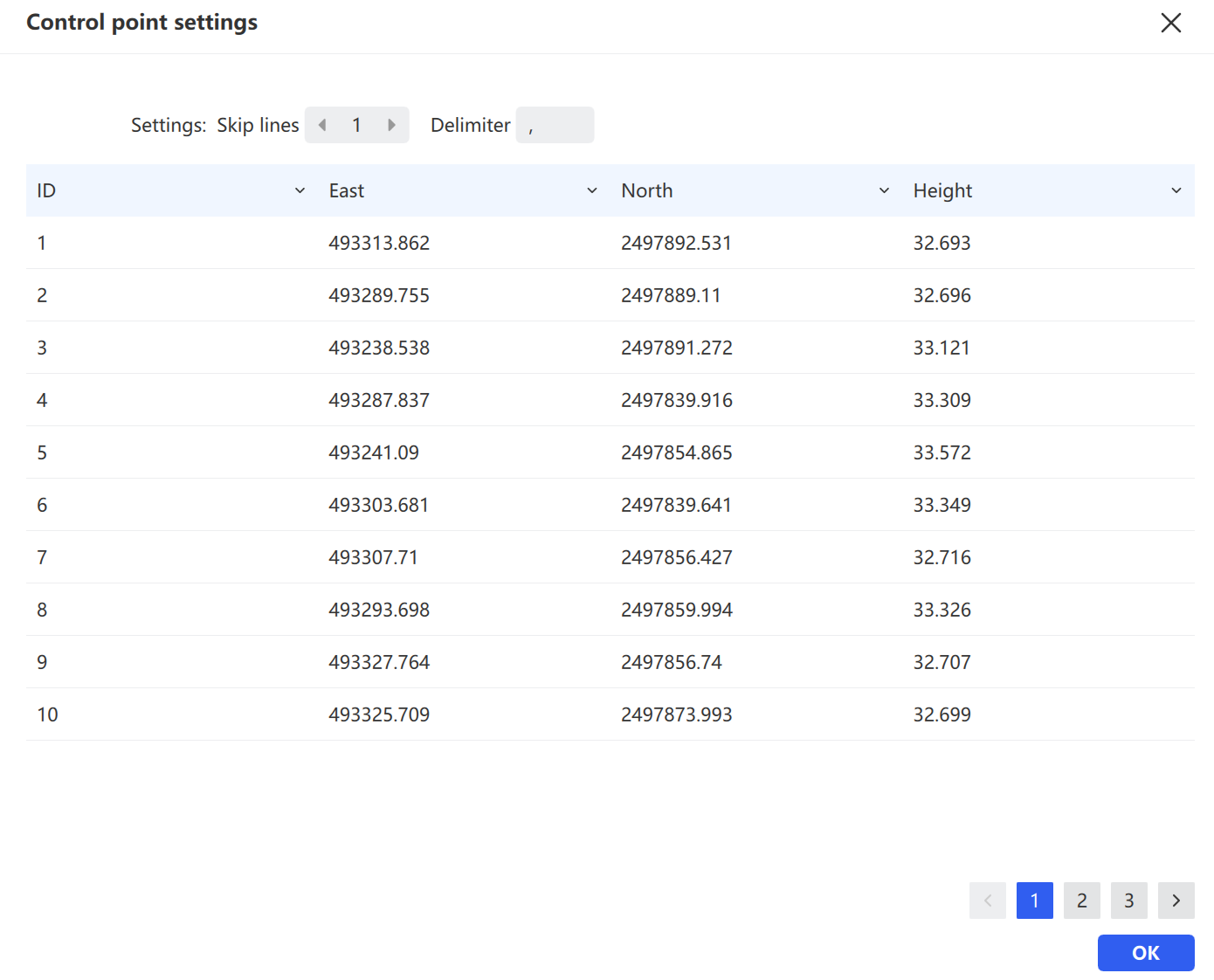Screen dimensions: 1214x980
Task: Click the Delimiter input field
Action: [x=555, y=125]
